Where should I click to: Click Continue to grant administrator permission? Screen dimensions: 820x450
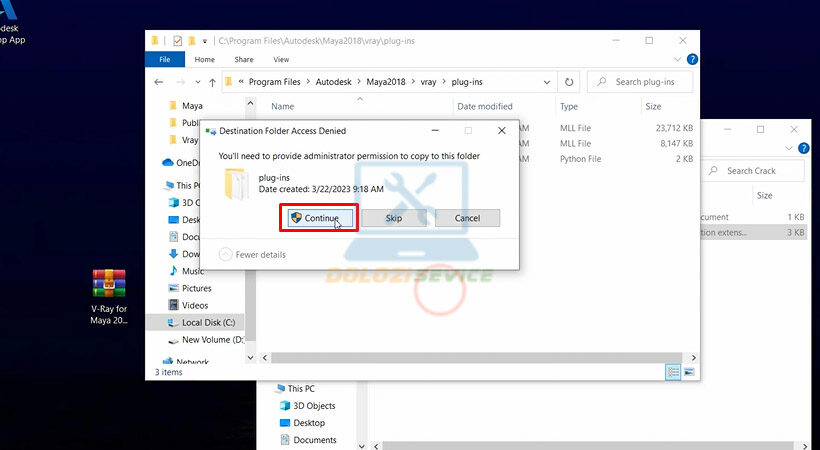314,218
